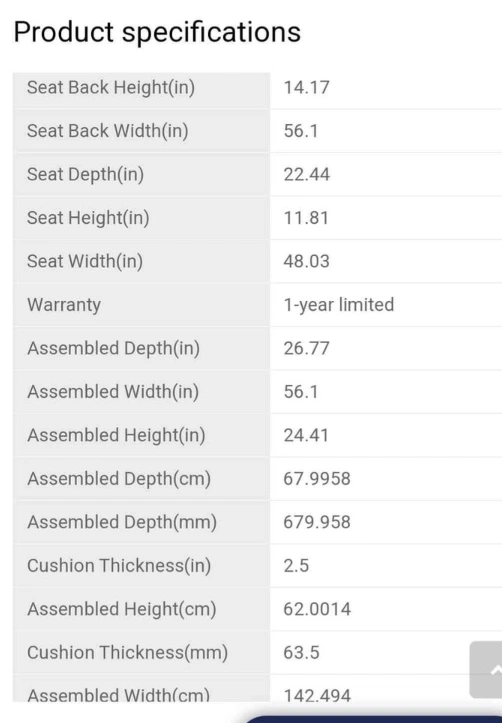Select the 62.0014 assembled height value

pyautogui.click(x=317, y=610)
